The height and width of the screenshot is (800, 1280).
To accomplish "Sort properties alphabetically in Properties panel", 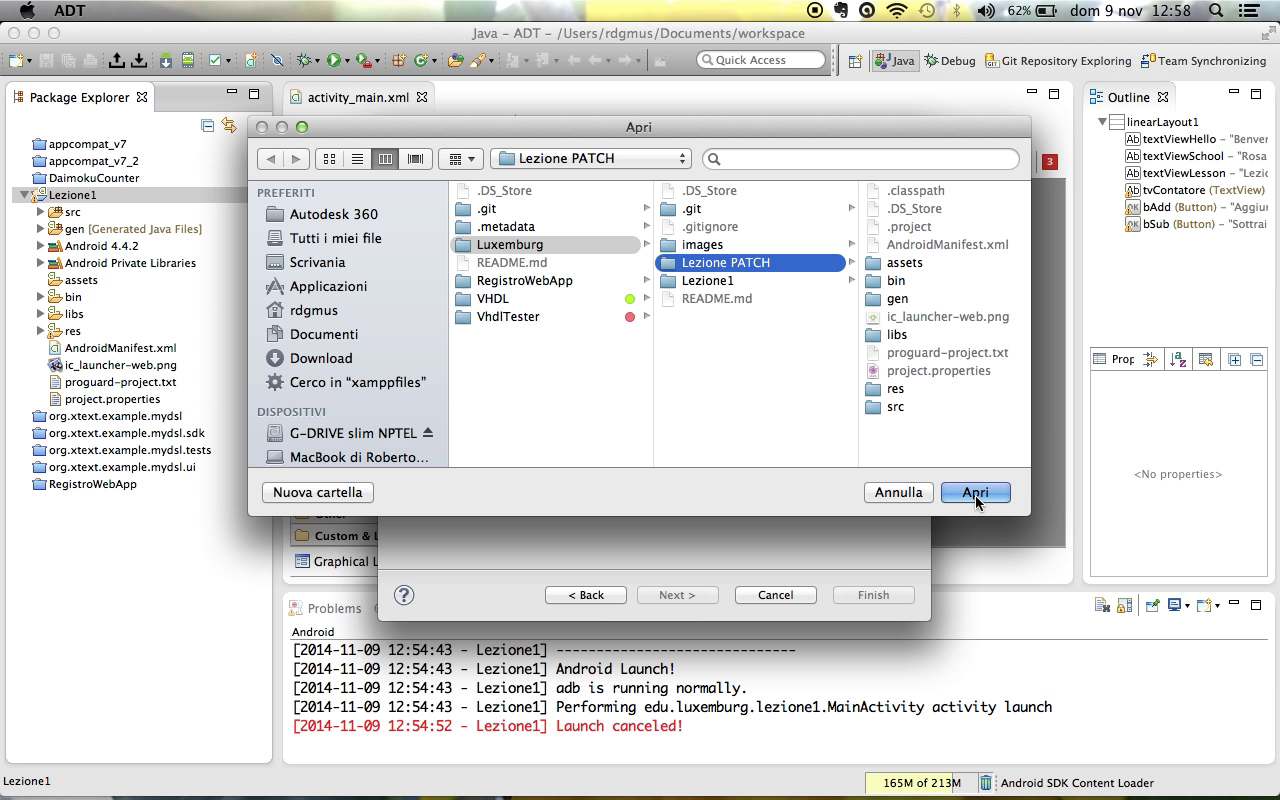I will coord(1178,359).
